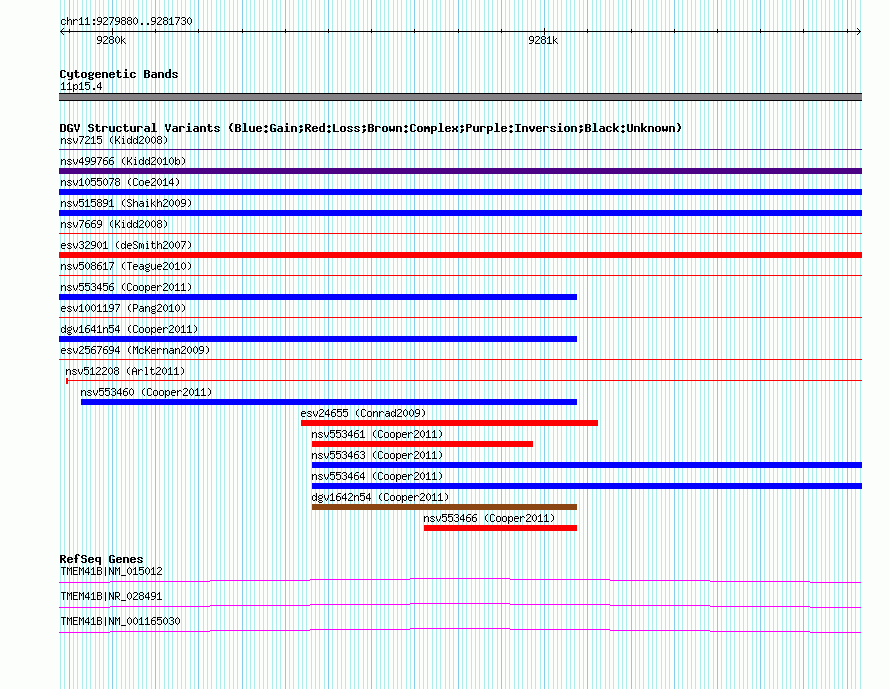This screenshot has height=689, width=890.
Task: Click the right arrow on the ruler
Action: (858, 32)
